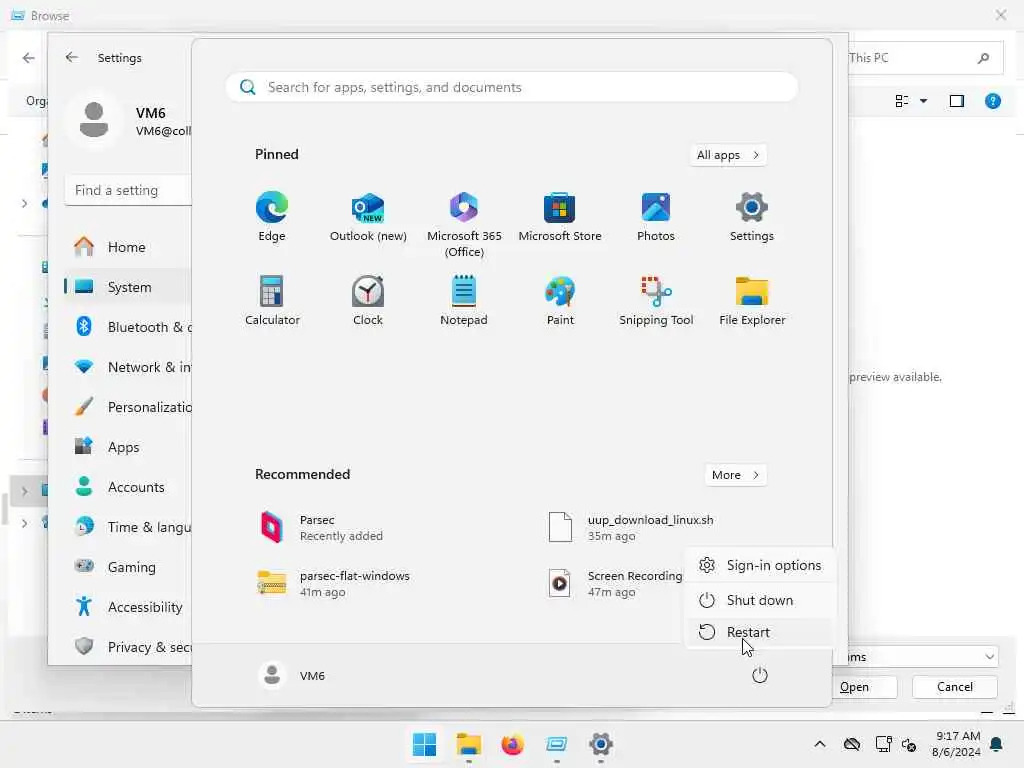Open File Explorer from the taskbar
The height and width of the screenshot is (768, 1024).
468,744
